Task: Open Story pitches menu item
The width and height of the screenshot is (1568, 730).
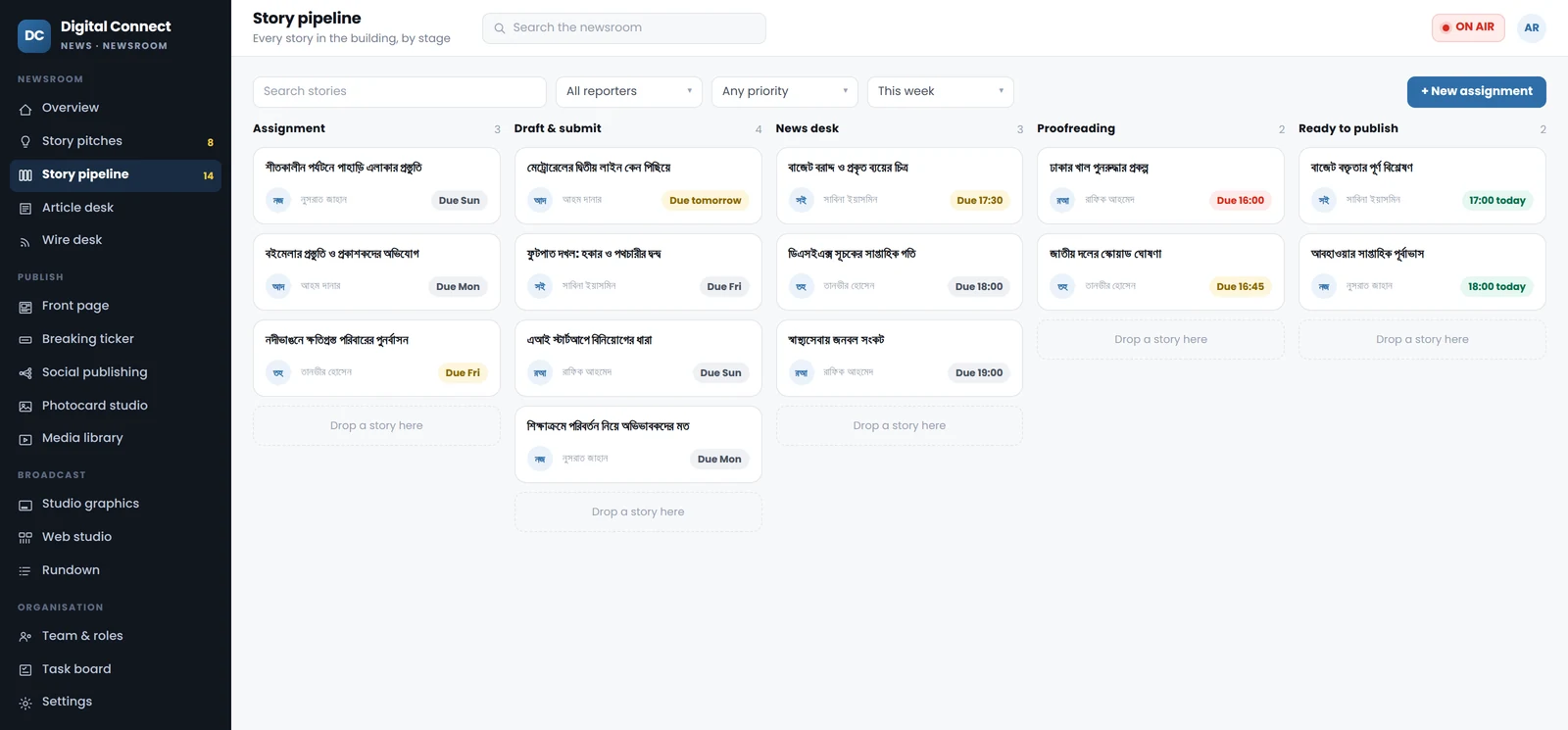Action: pyautogui.click(x=116, y=141)
